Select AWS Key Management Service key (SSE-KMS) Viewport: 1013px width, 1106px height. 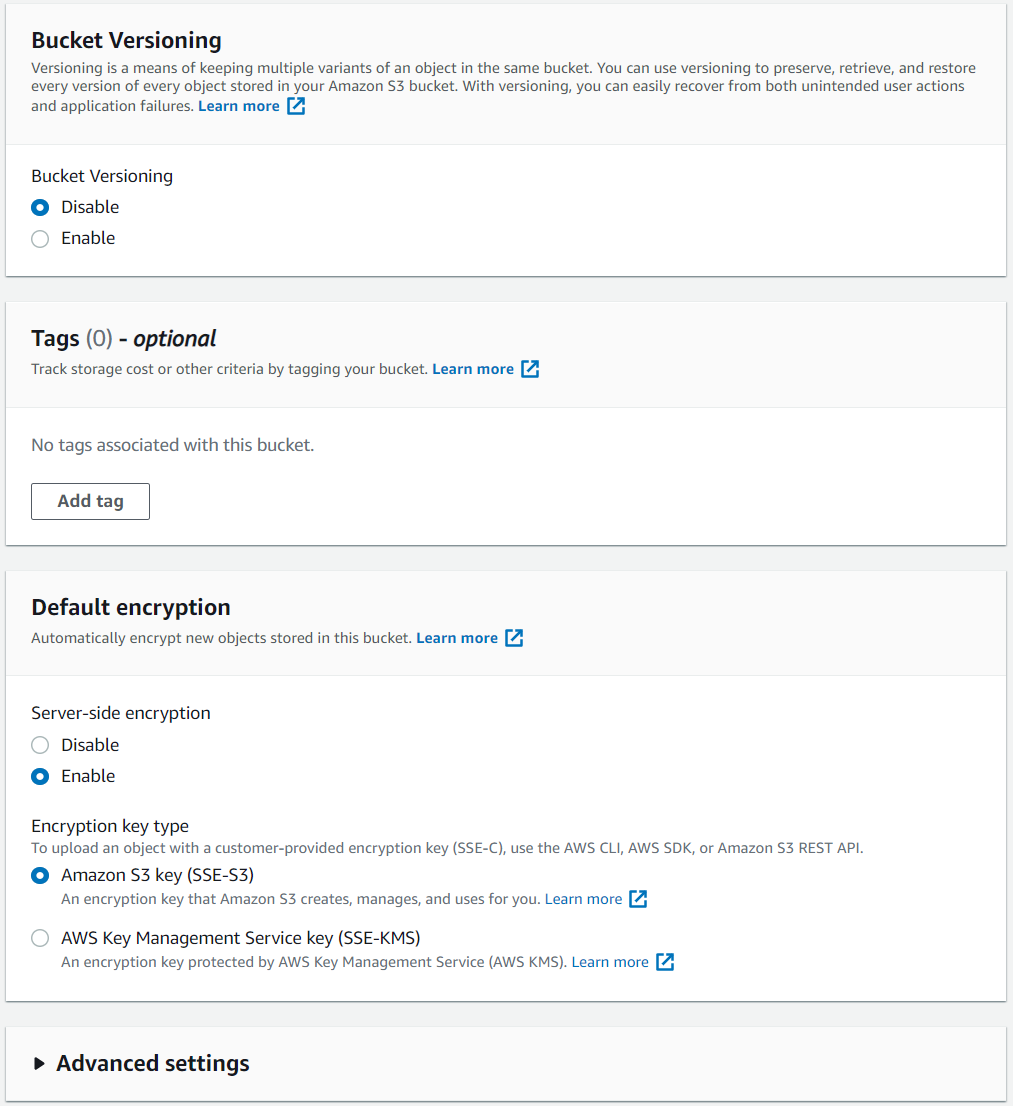(40, 938)
